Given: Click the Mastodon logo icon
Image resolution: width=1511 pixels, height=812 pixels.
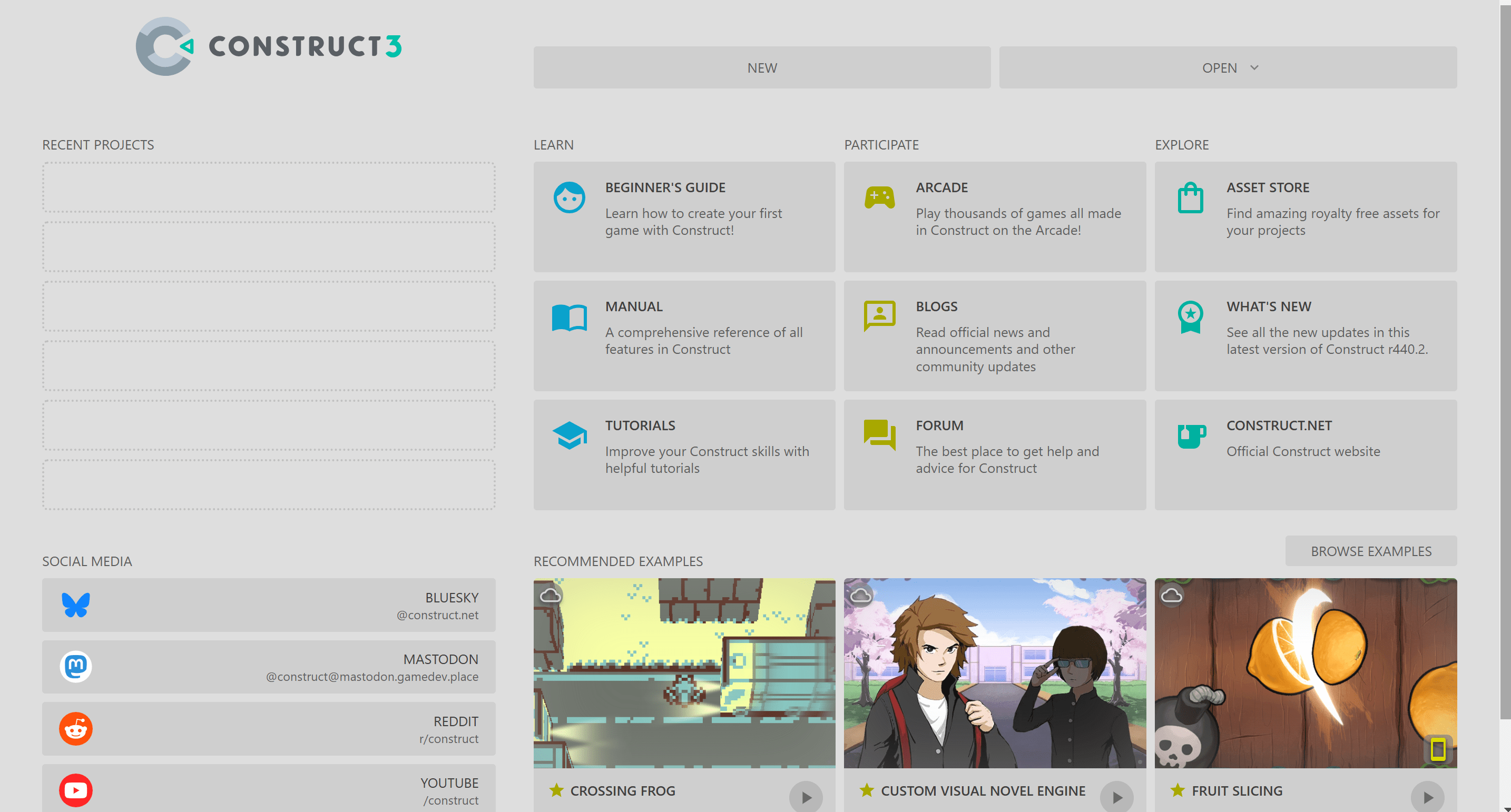Looking at the screenshot, I should point(76,667).
